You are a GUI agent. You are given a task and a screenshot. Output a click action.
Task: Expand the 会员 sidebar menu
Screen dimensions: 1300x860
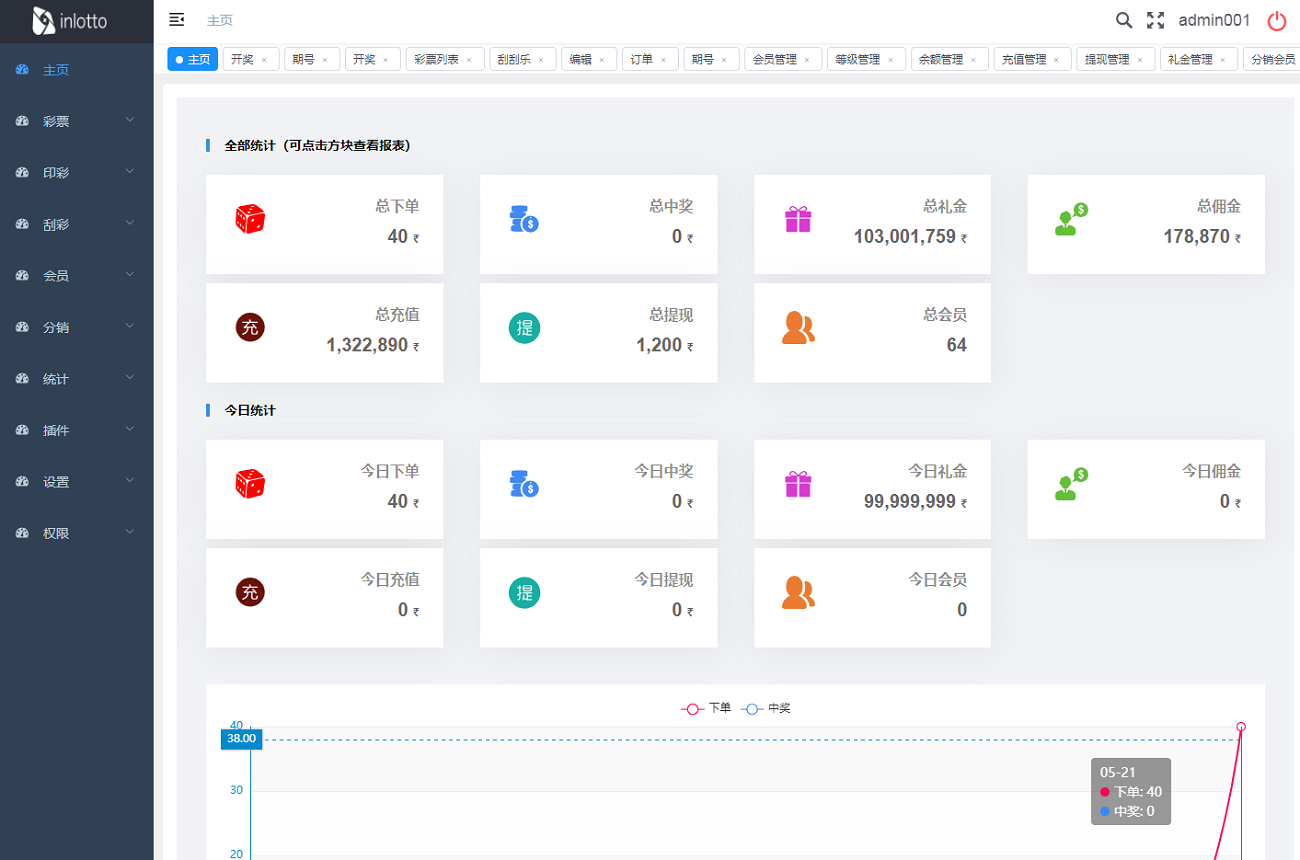[77, 276]
